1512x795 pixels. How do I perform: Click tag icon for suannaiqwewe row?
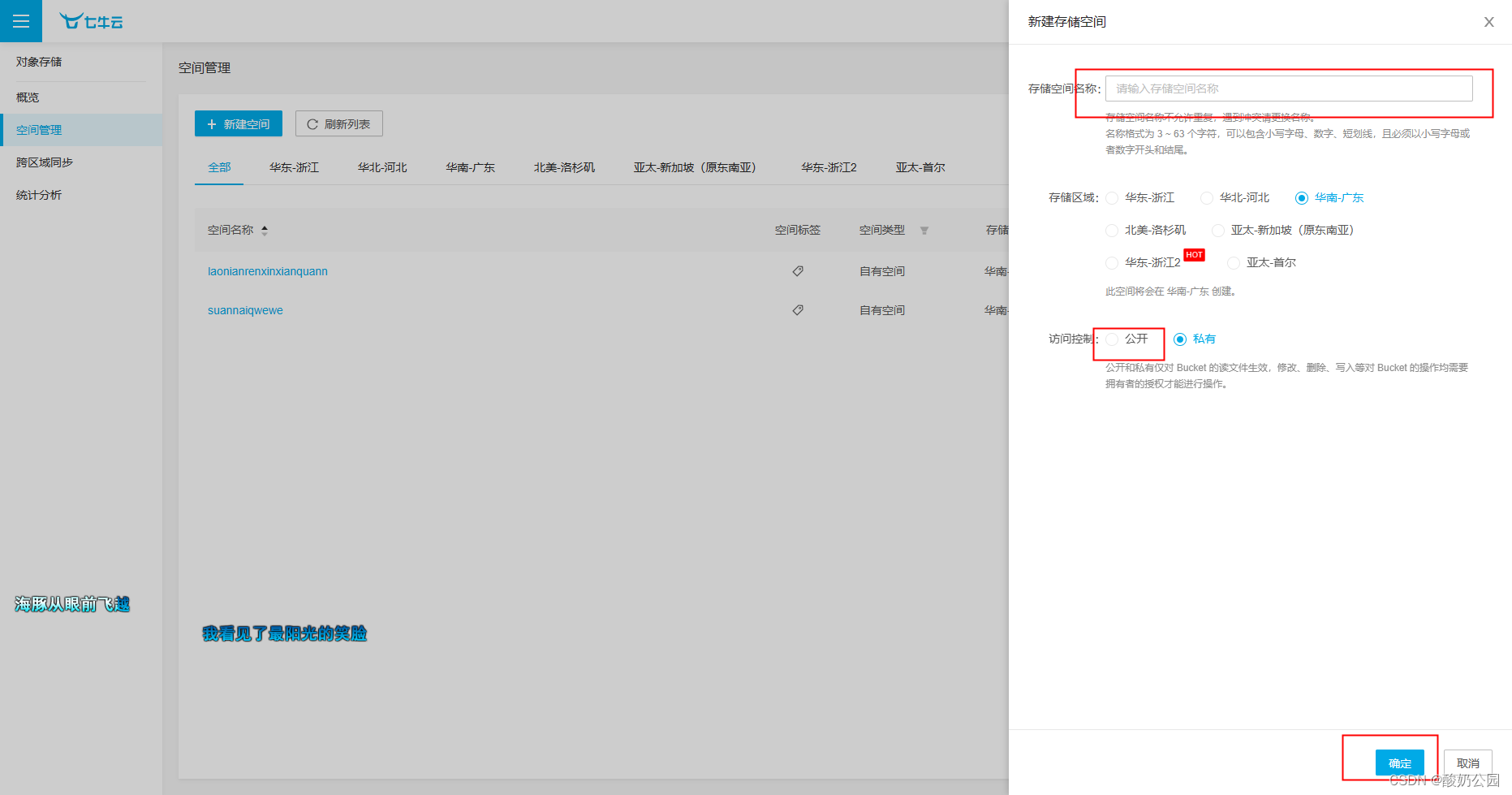(x=798, y=310)
